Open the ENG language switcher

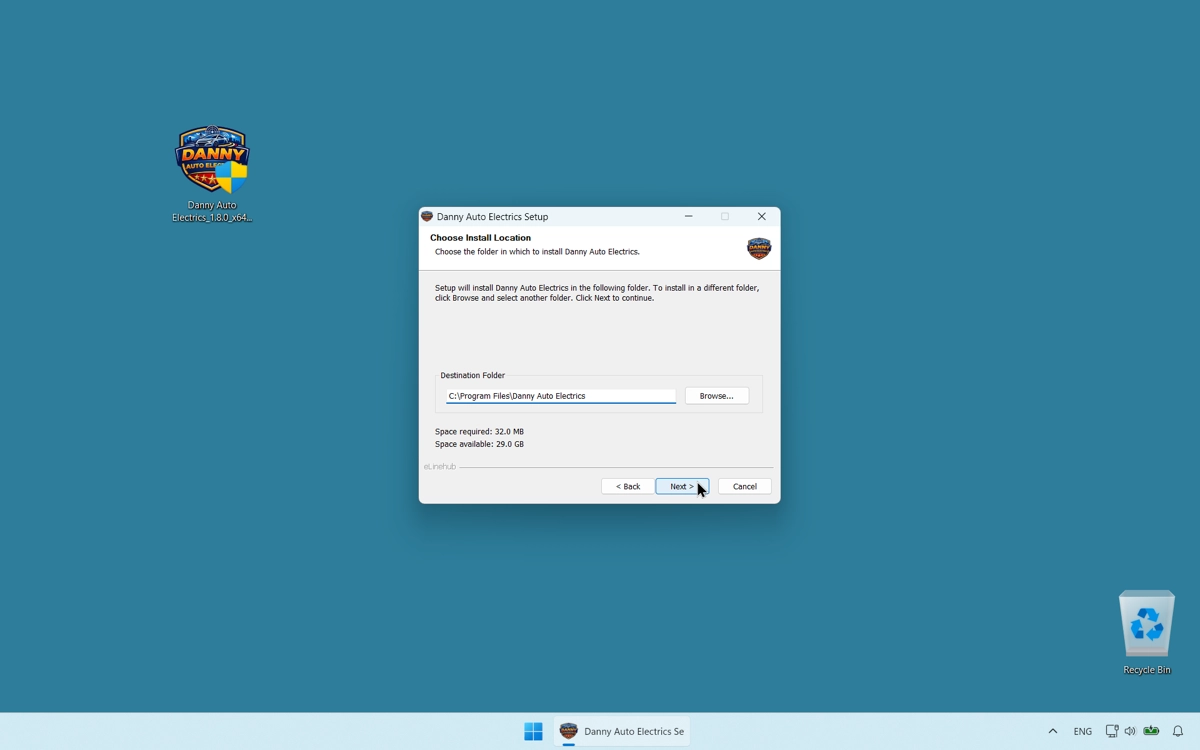pyautogui.click(x=1082, y=731)
